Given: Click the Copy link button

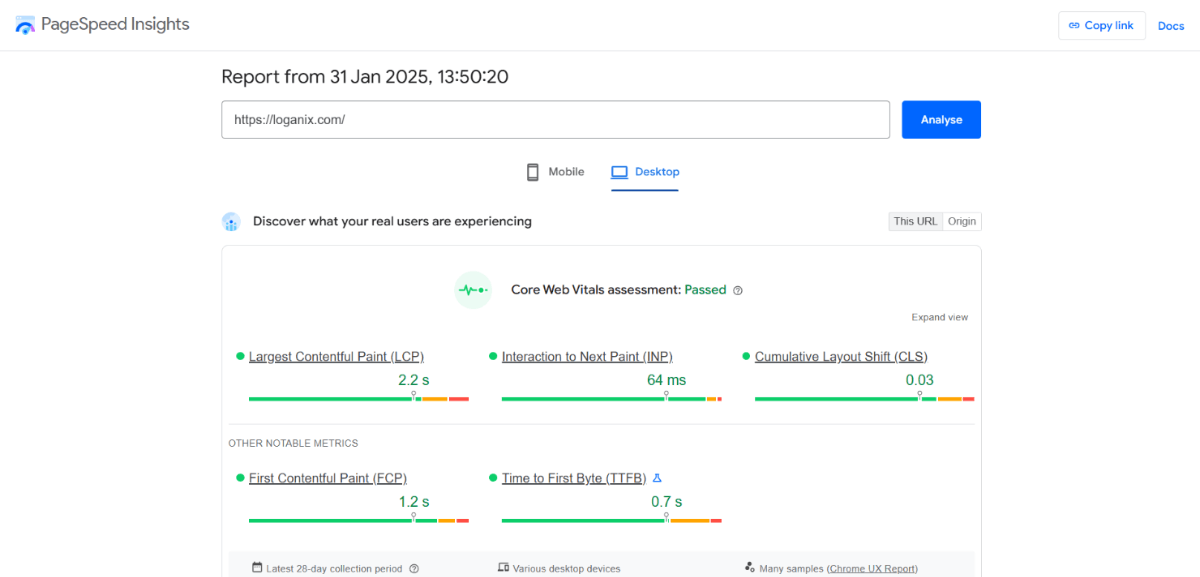Looking at the screenshot, I should (x=1102, y=26).
